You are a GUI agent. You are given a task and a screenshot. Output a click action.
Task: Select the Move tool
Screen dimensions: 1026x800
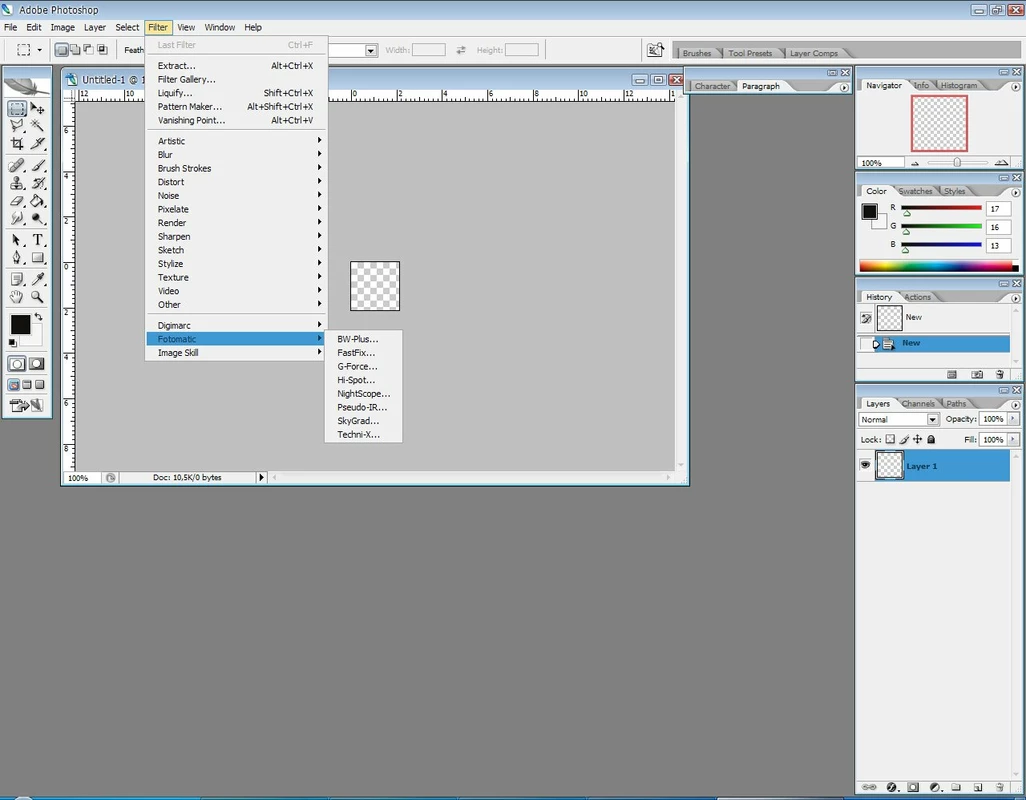pyautogui.click(x=37, y=109)
